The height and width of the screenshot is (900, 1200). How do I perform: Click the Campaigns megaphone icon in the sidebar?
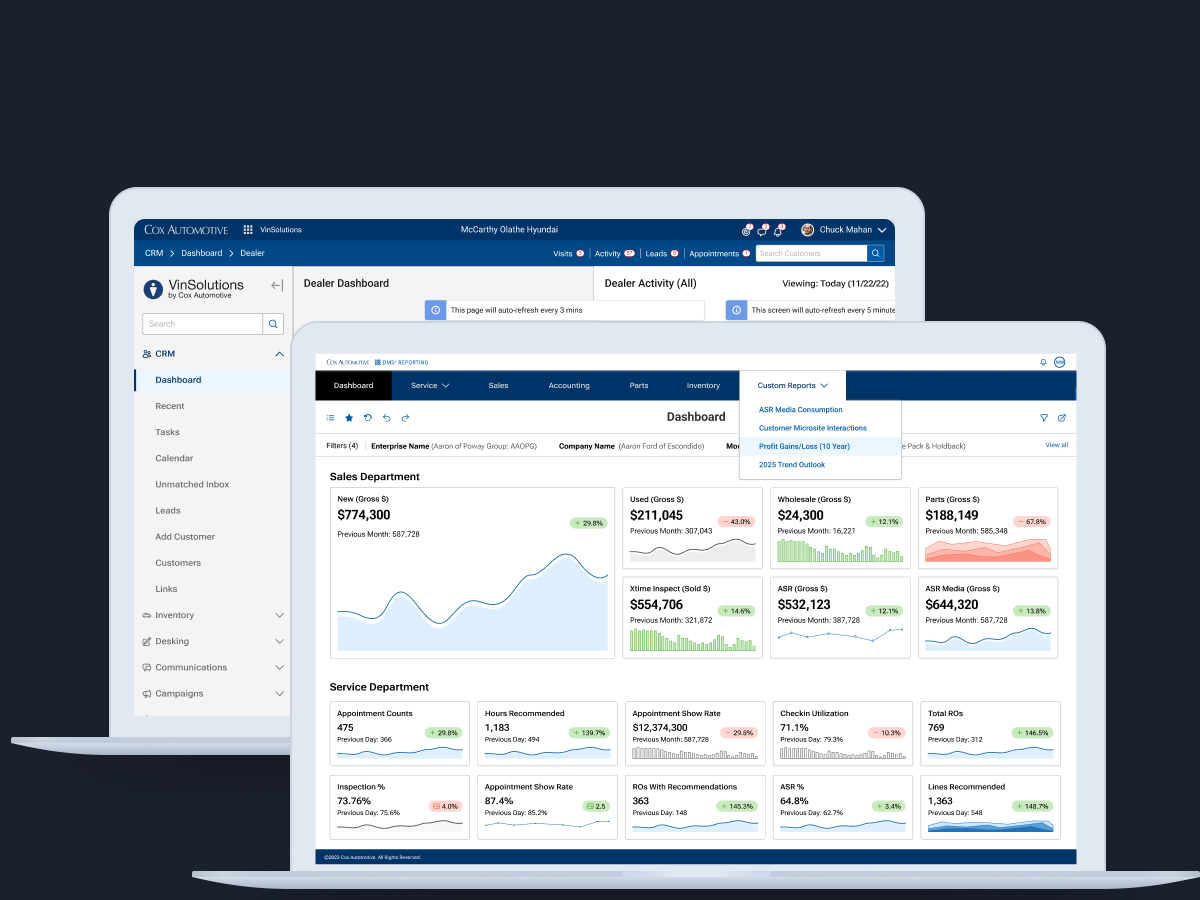(147, 694)
